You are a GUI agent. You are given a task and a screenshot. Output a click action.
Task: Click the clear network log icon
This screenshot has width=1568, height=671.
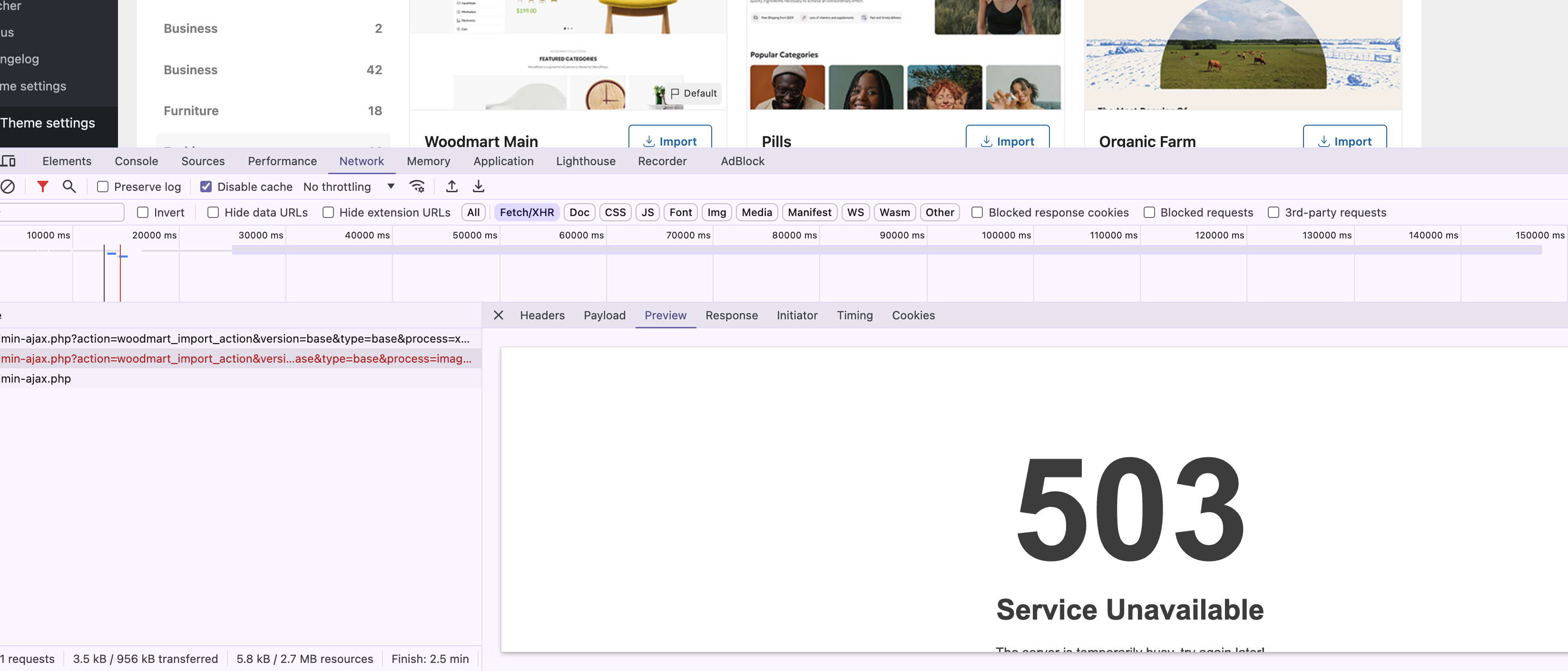click(8, 187)
